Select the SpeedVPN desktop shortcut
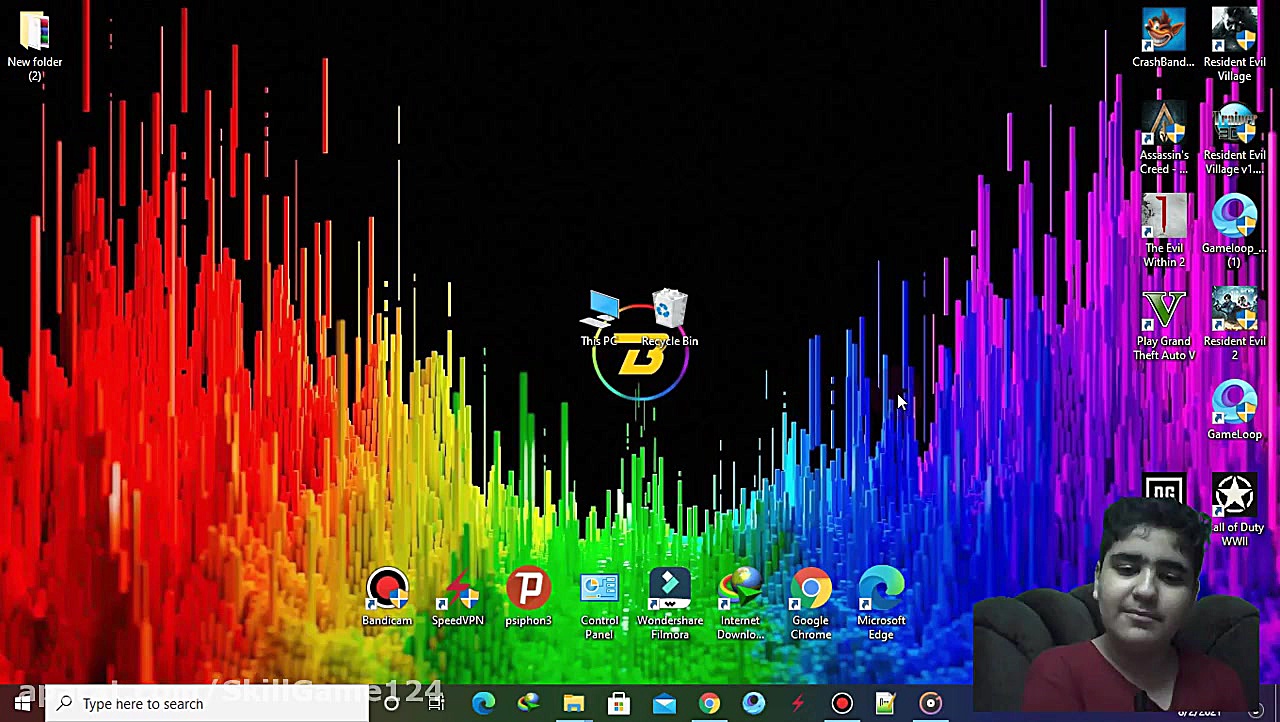This screenshot has height=722, width=1280. (457, 598)
